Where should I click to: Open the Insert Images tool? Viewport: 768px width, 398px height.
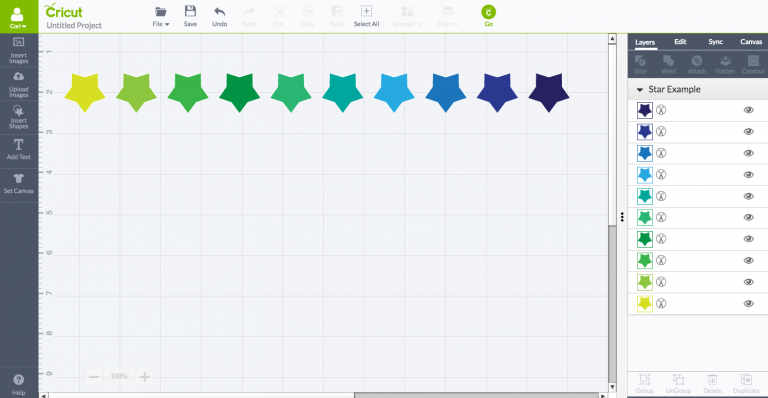(19, 50)
